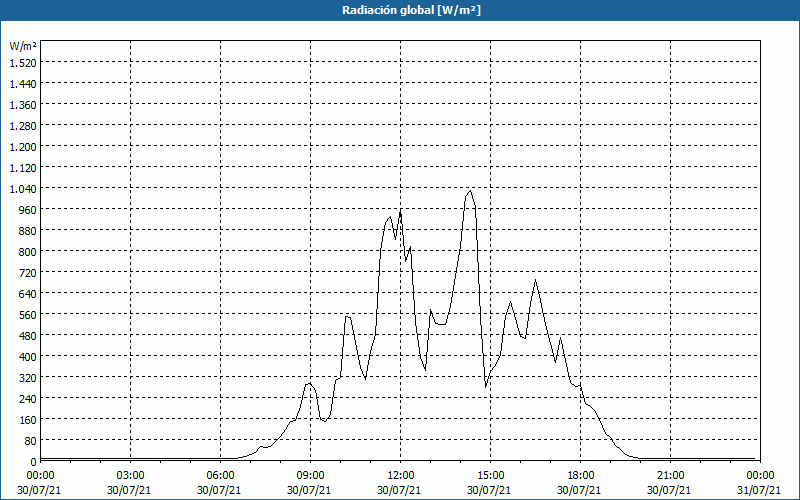Screen dimensions: 800x500
Task: Select the "21:00" x-axis time label
Action: click(670, 476)
